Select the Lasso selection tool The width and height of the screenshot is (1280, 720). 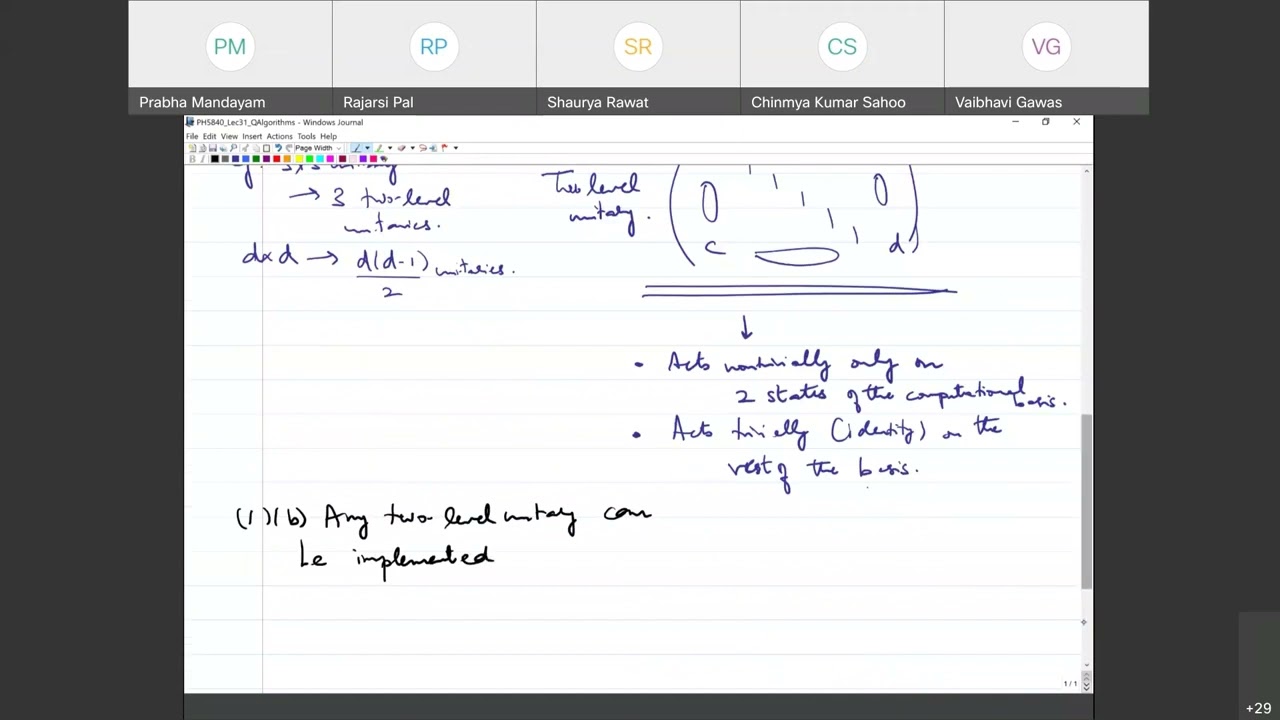click(423, 148)
